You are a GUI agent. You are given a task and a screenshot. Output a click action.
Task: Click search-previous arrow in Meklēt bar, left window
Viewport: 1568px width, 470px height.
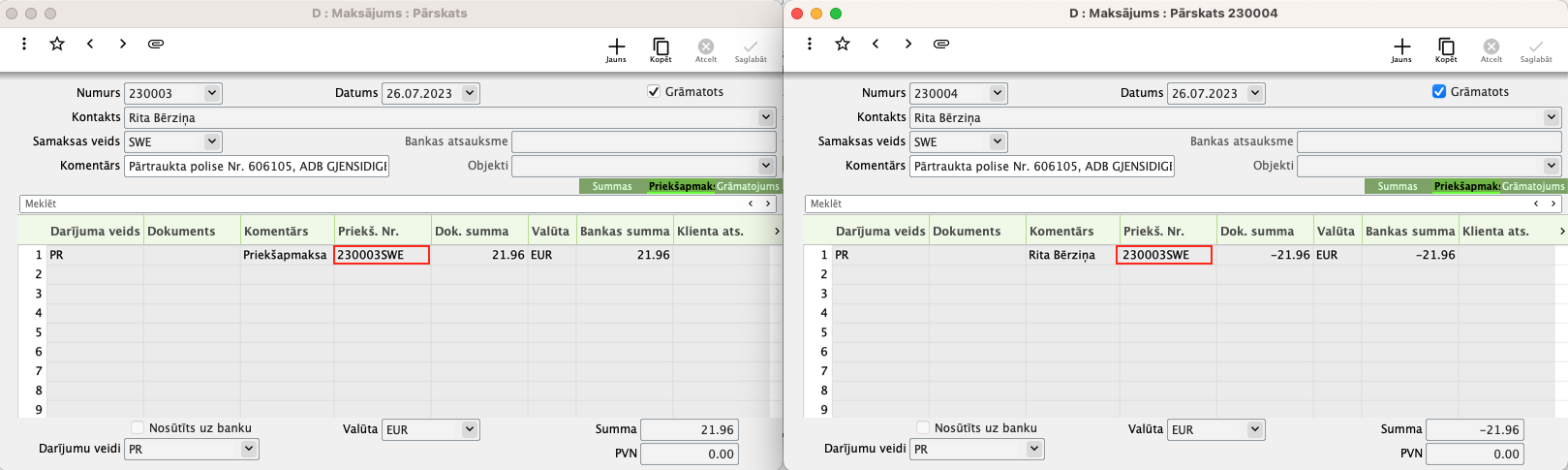[751, 204]
